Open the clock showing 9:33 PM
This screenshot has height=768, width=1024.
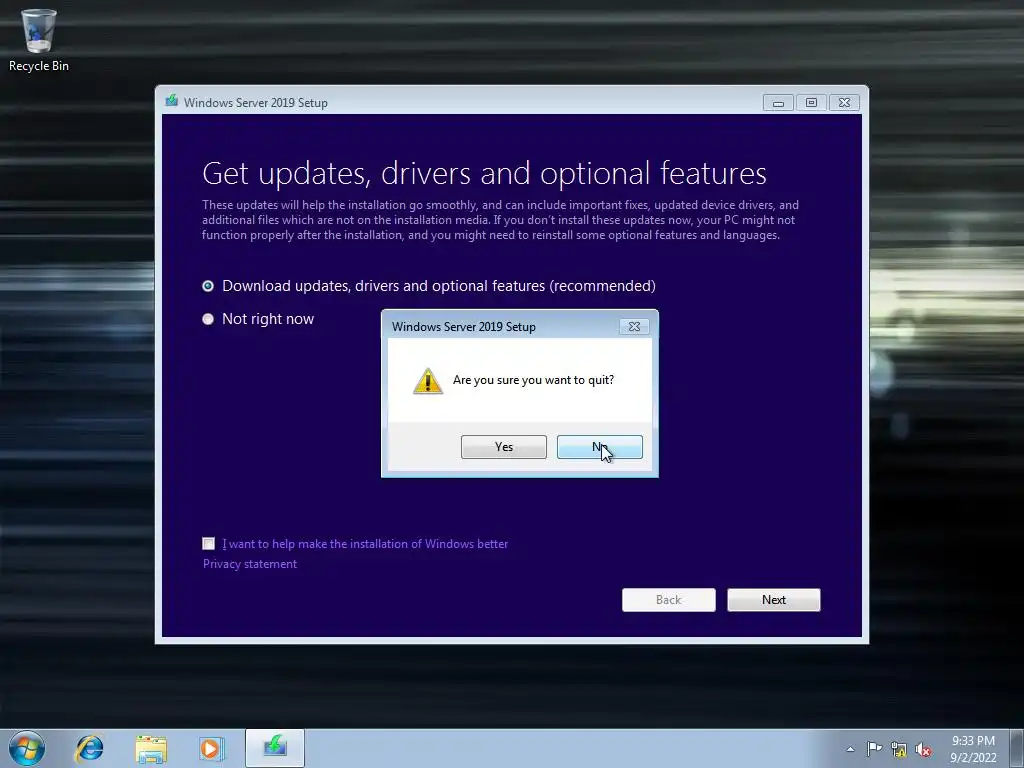tap(973, 749)
